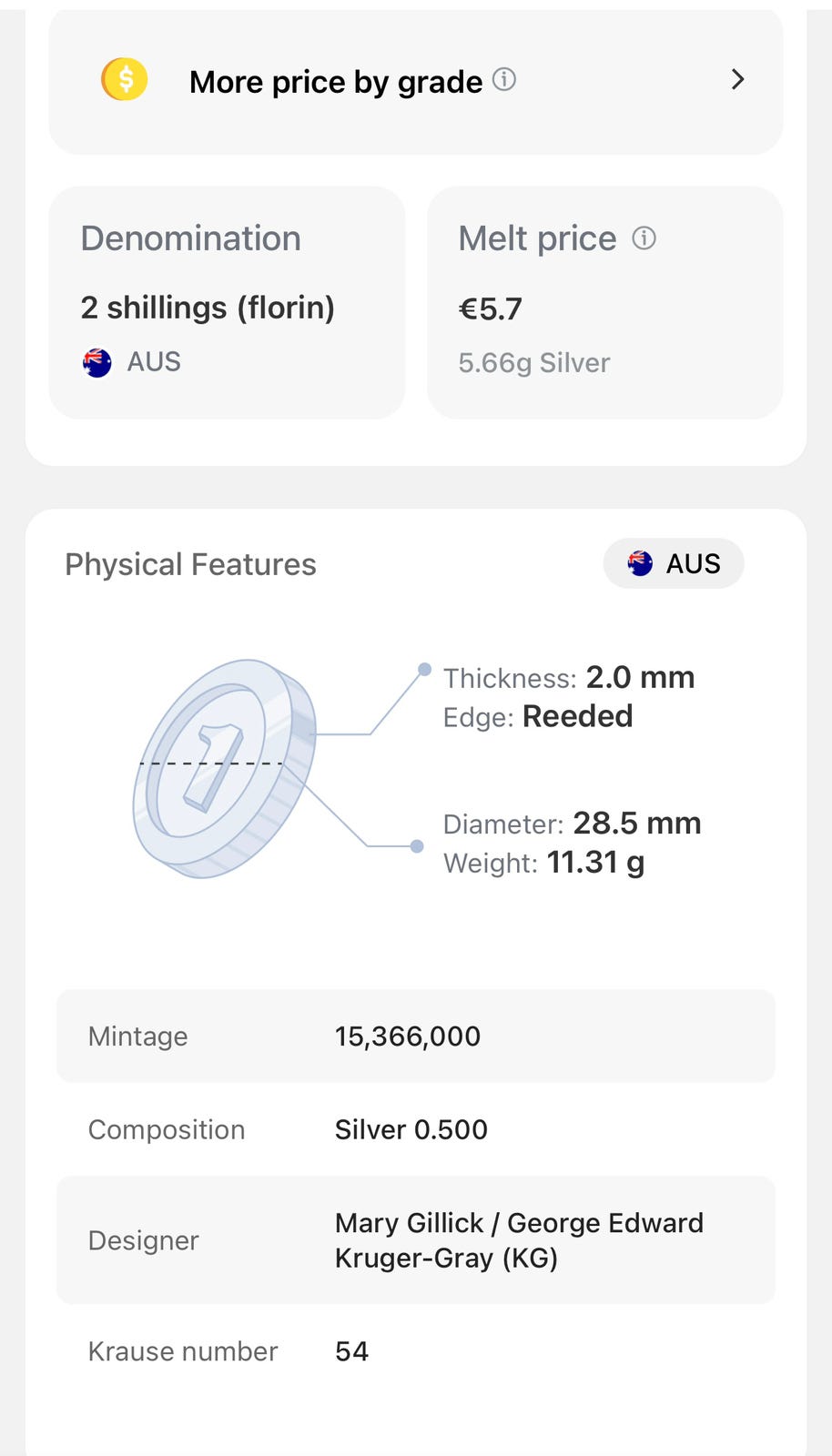The width and height of the screenshot is (832, 1456).
Task: Tap the Weight 11.31 g value
Action: 595,862
